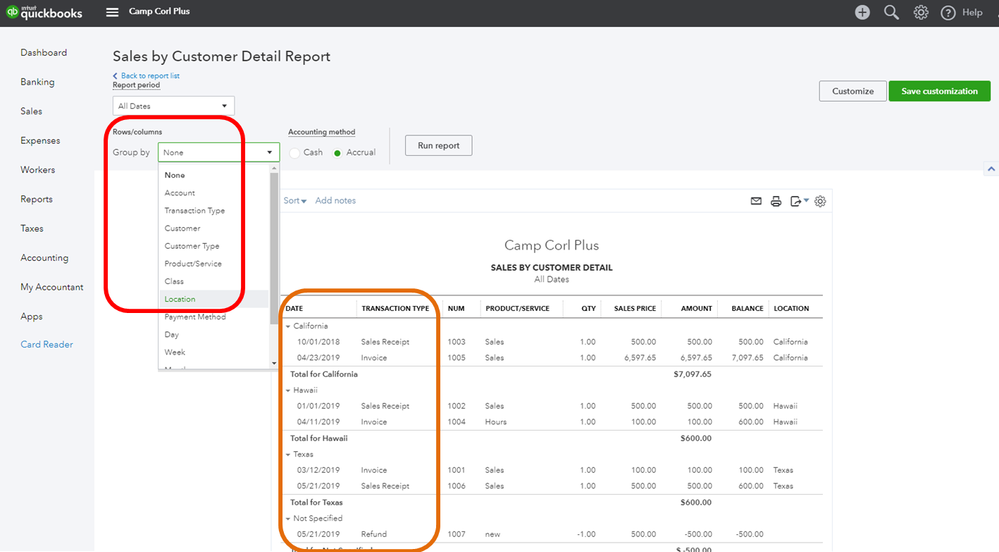
Task: Open the search magnifier icon
Action: tap(891, 12)
